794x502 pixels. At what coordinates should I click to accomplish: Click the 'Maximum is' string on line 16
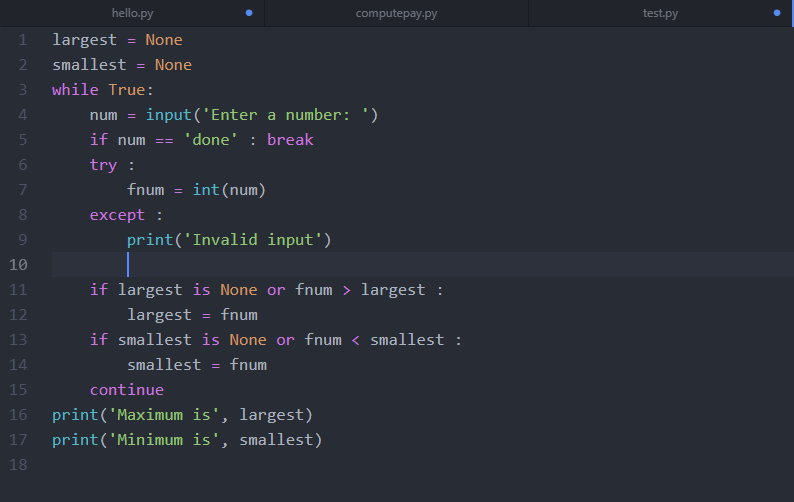tap(164, 415)
